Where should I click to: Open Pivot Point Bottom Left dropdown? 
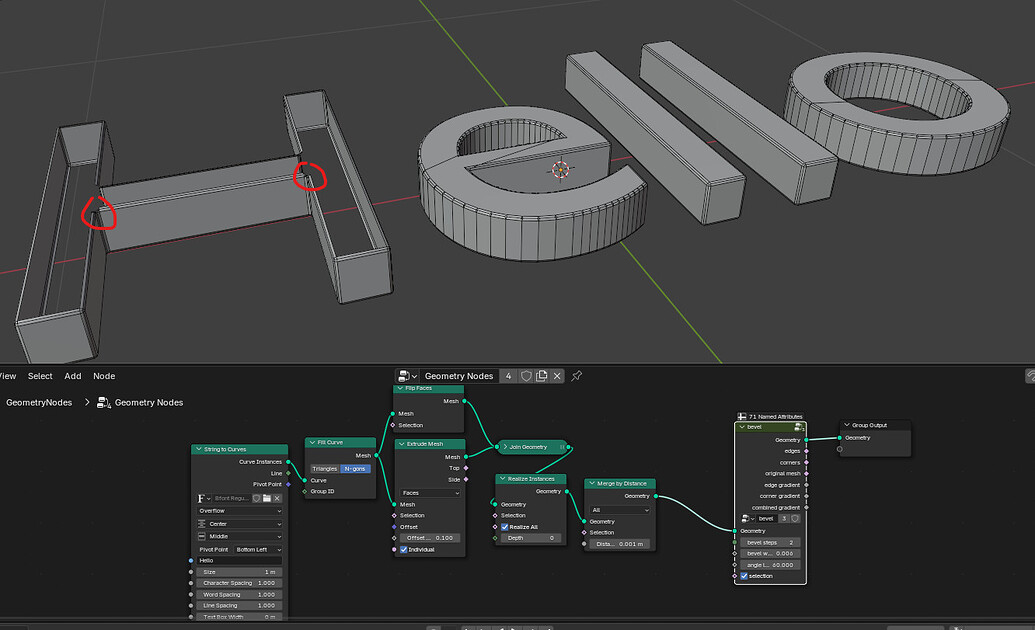[x=258, y=549]
